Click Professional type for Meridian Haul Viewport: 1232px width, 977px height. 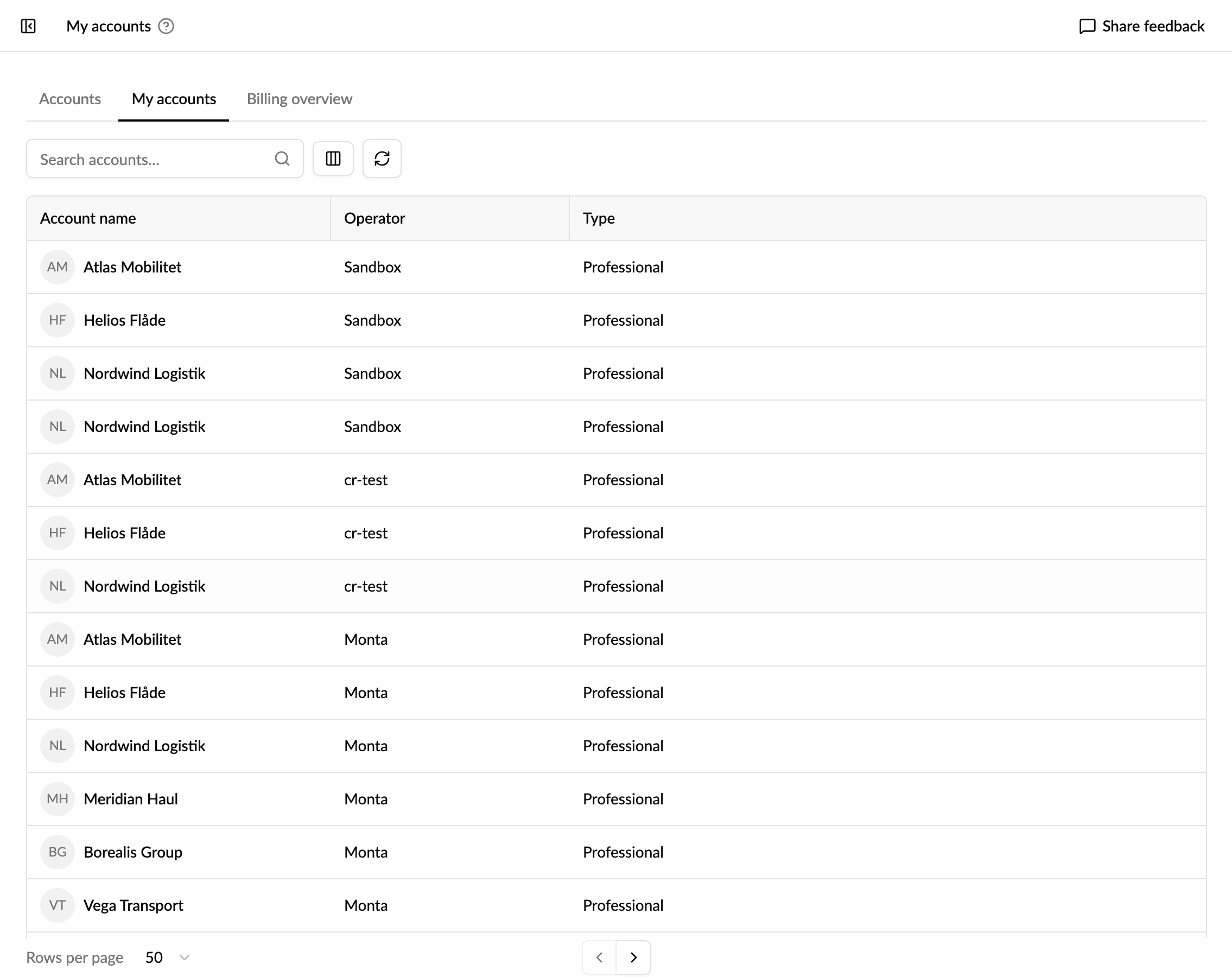coord(623,798)
